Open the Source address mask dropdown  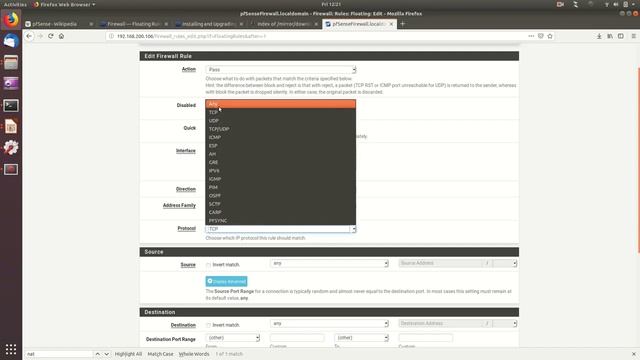tap(504, 263)
